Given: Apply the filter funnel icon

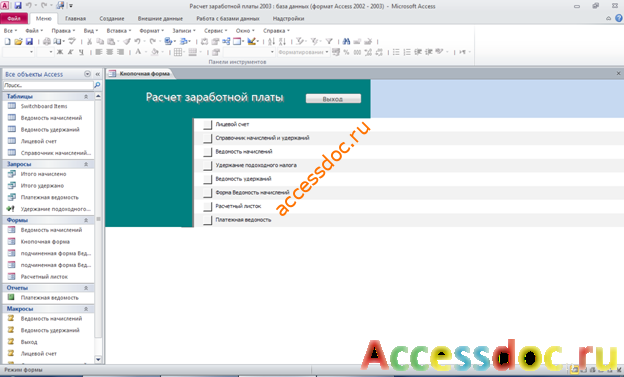Looking at the screenshot, I should coord(329,41).
